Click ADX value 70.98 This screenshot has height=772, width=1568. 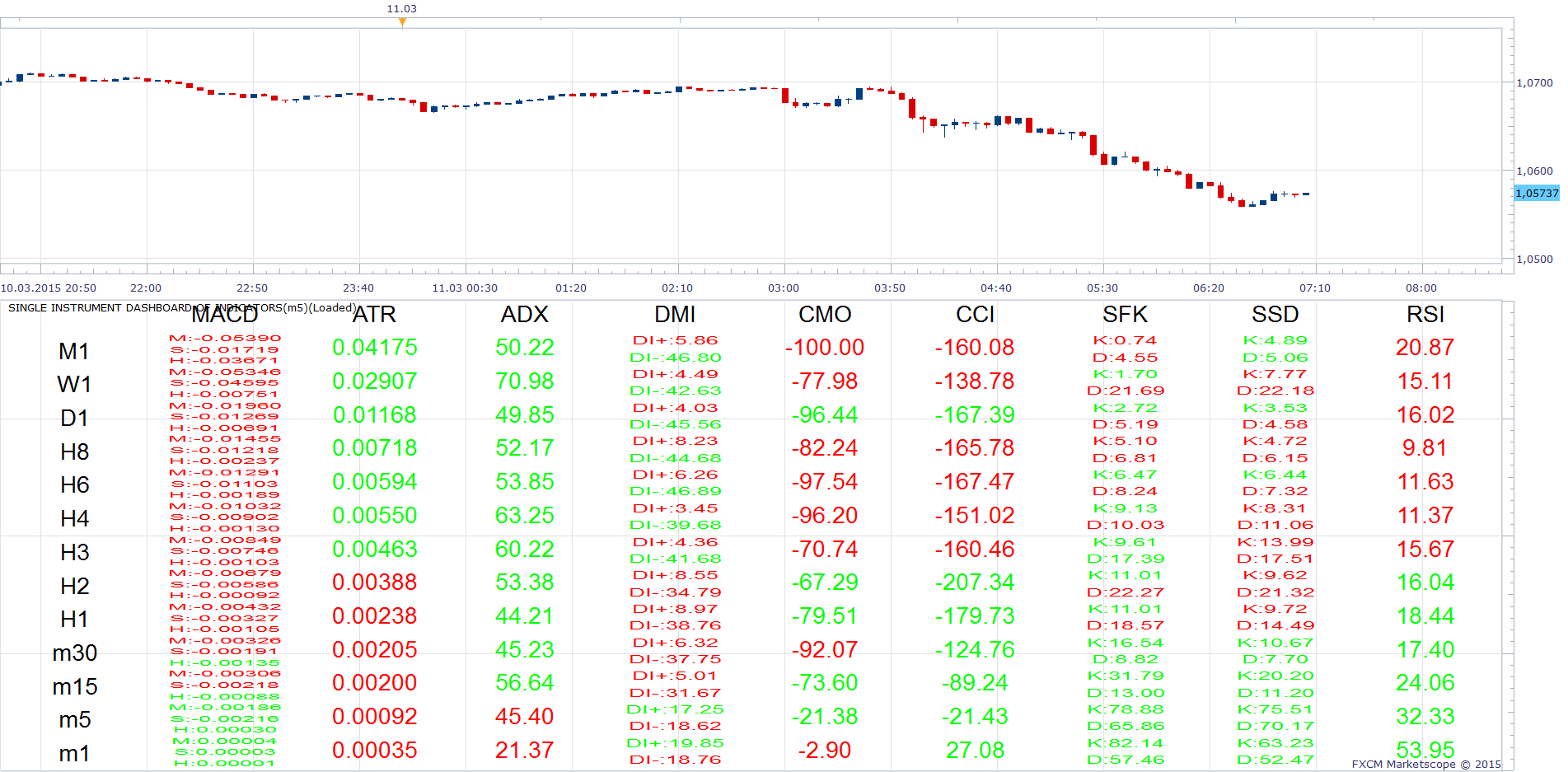[x=525, y=381]
